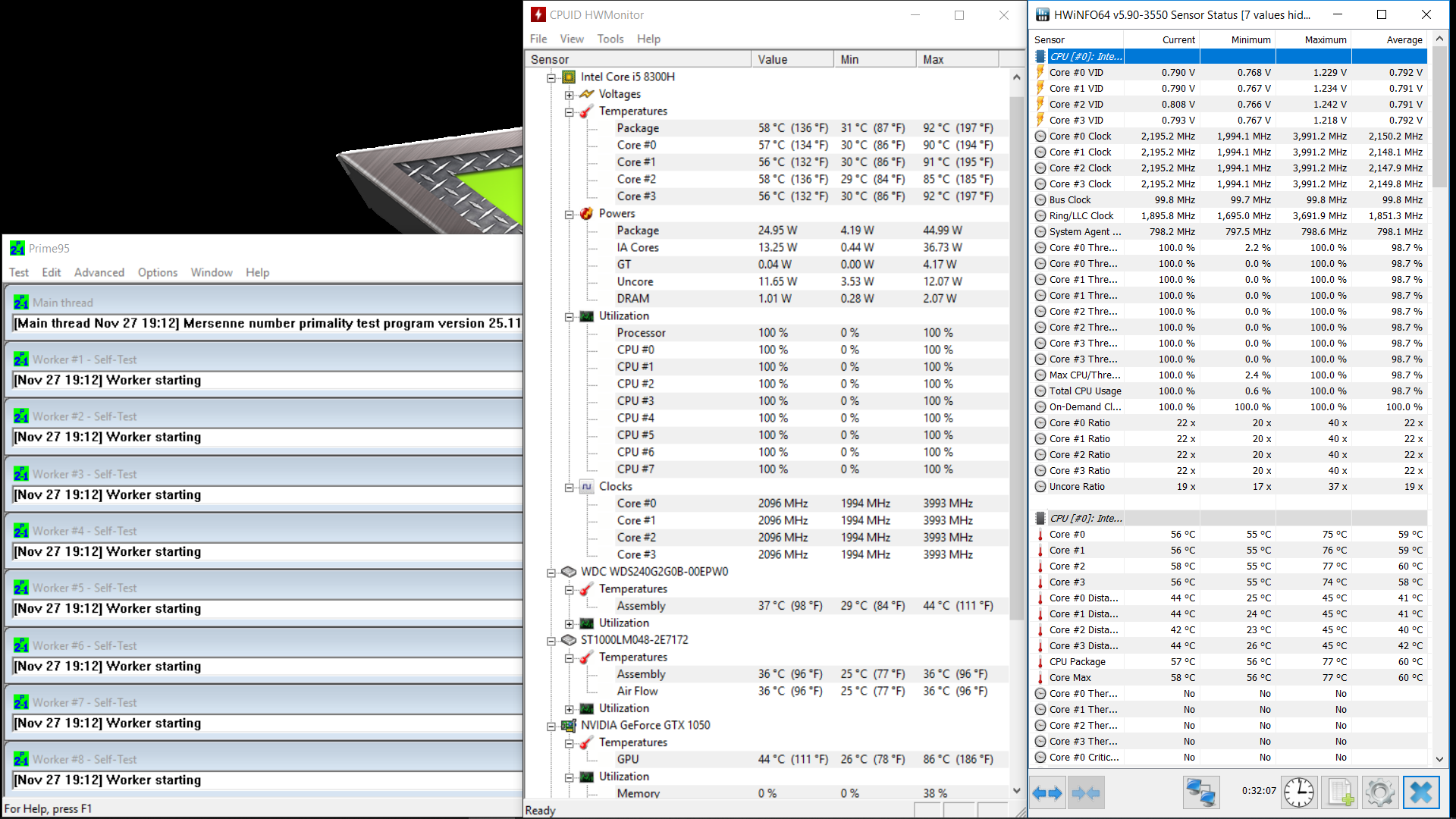This screenshot has width=1456, height=819.
Task: Click HWiNFO blue X close sensors button
Action: [x=1420, y=793]
